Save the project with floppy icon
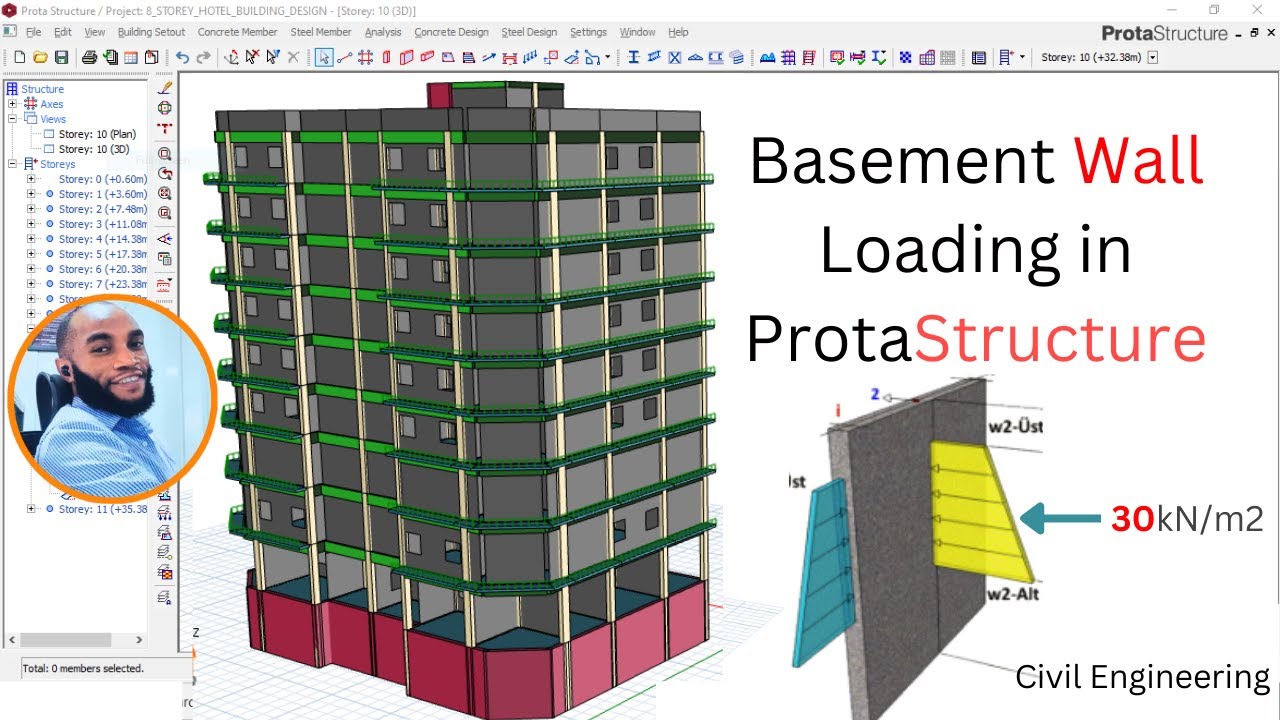 click(x=61, y=58)
